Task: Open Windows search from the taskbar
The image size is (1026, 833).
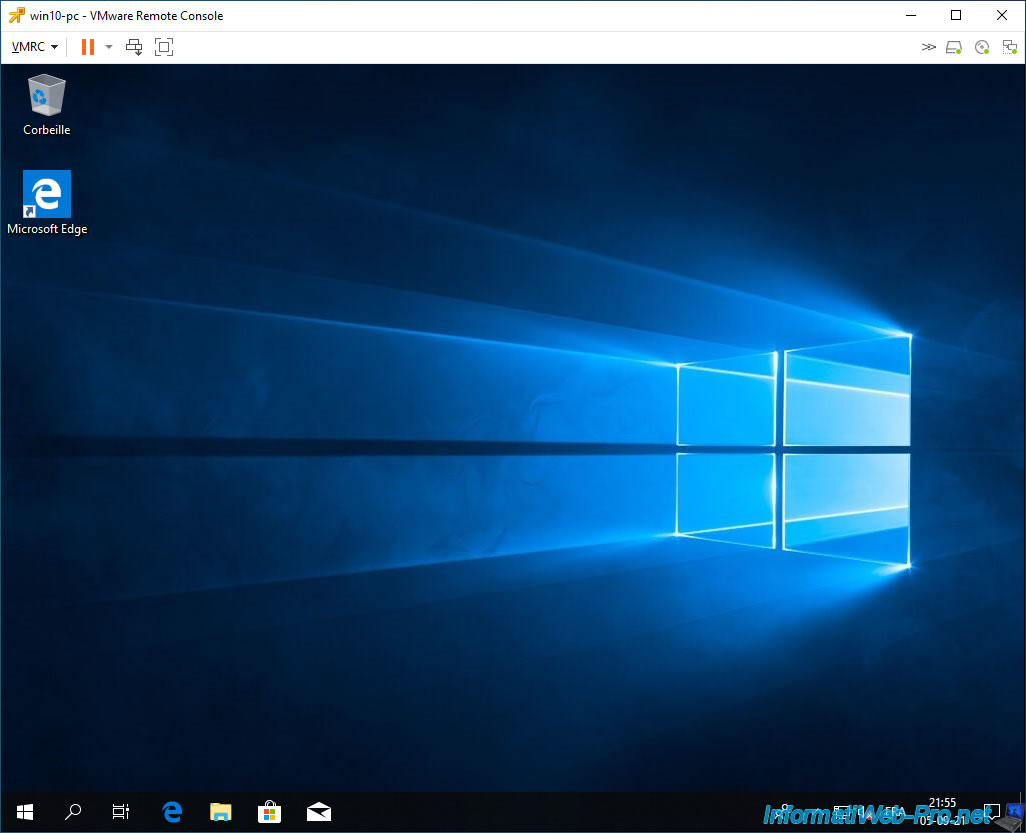Action: [73, 812]
